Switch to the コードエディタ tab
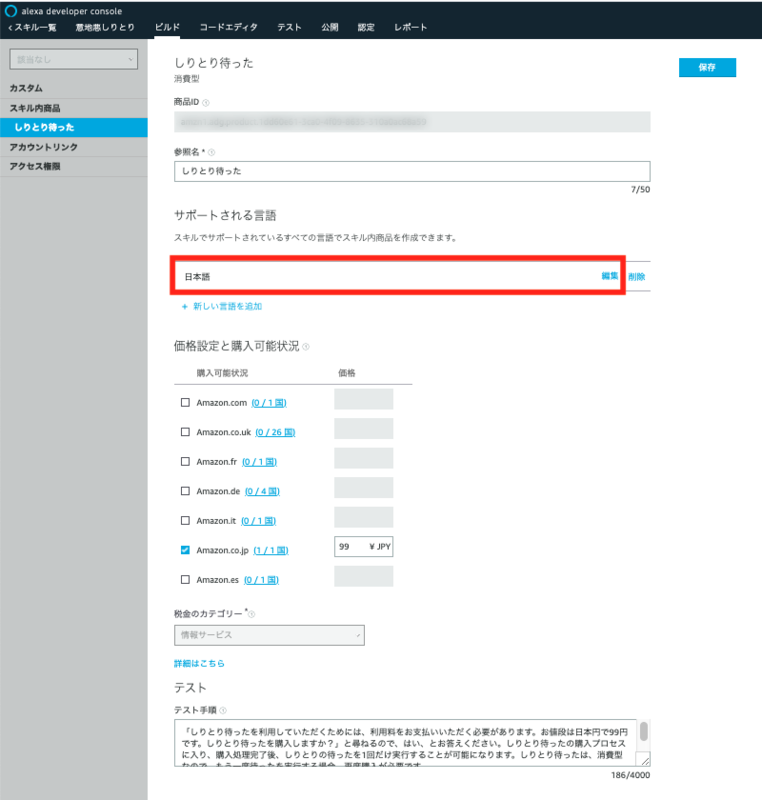The width and height of the screenshot is (762, 800). 228,28
